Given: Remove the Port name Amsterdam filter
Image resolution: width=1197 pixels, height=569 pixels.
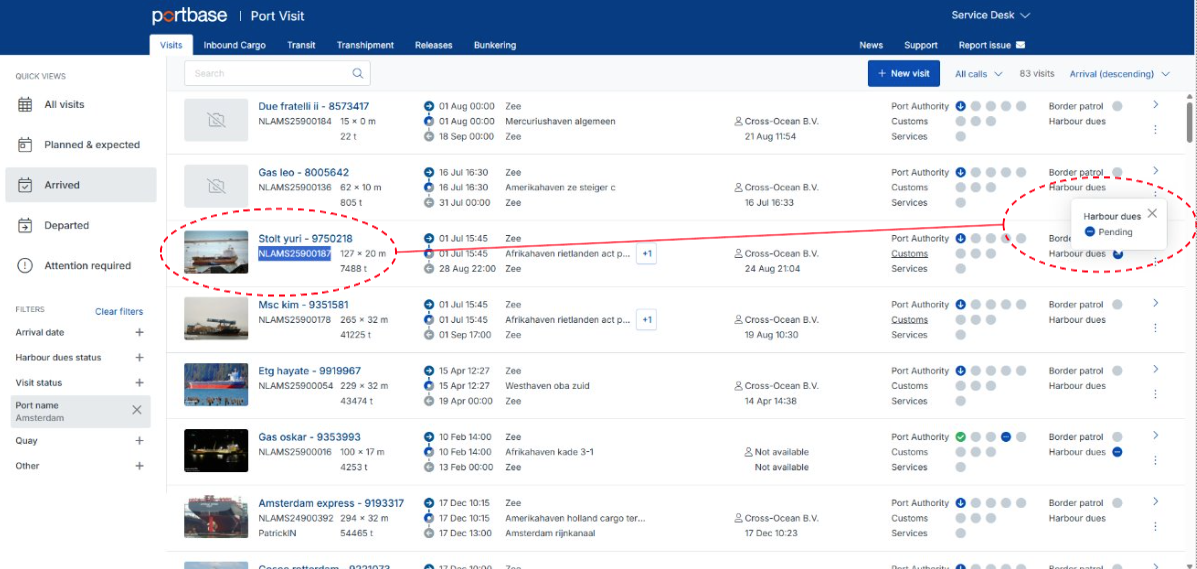Looking at the screenshot, I should click(137, 410).
